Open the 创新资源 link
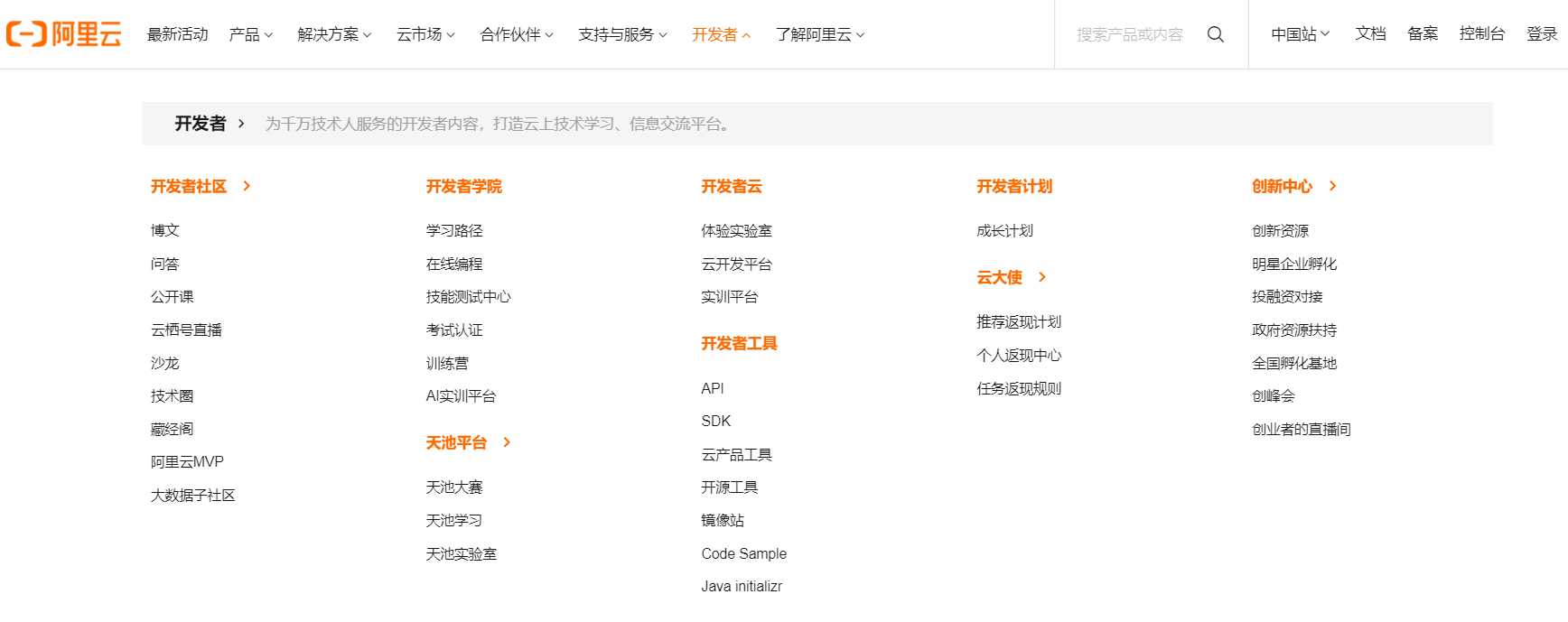Screen dimensions: 1568x622 (1280, 230)
